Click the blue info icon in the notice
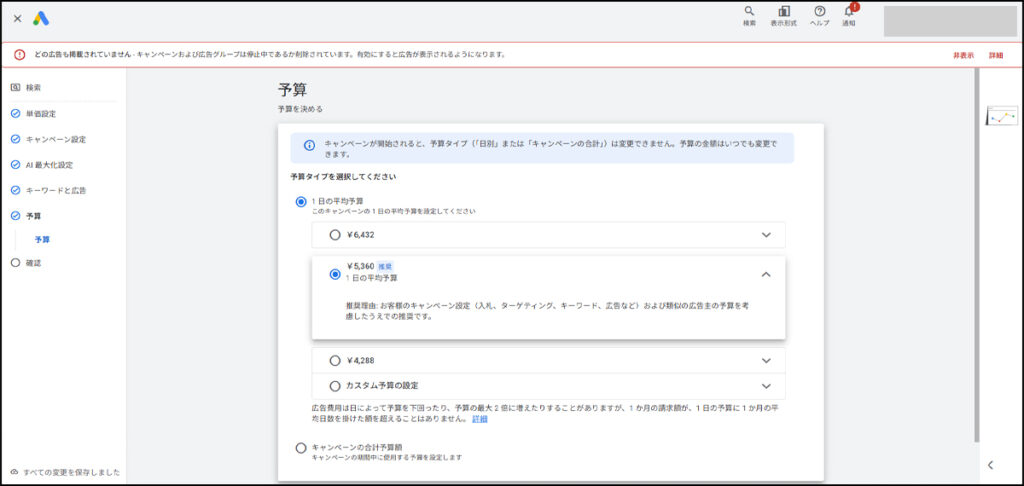The image size is (1024, 486). [310, 145]
